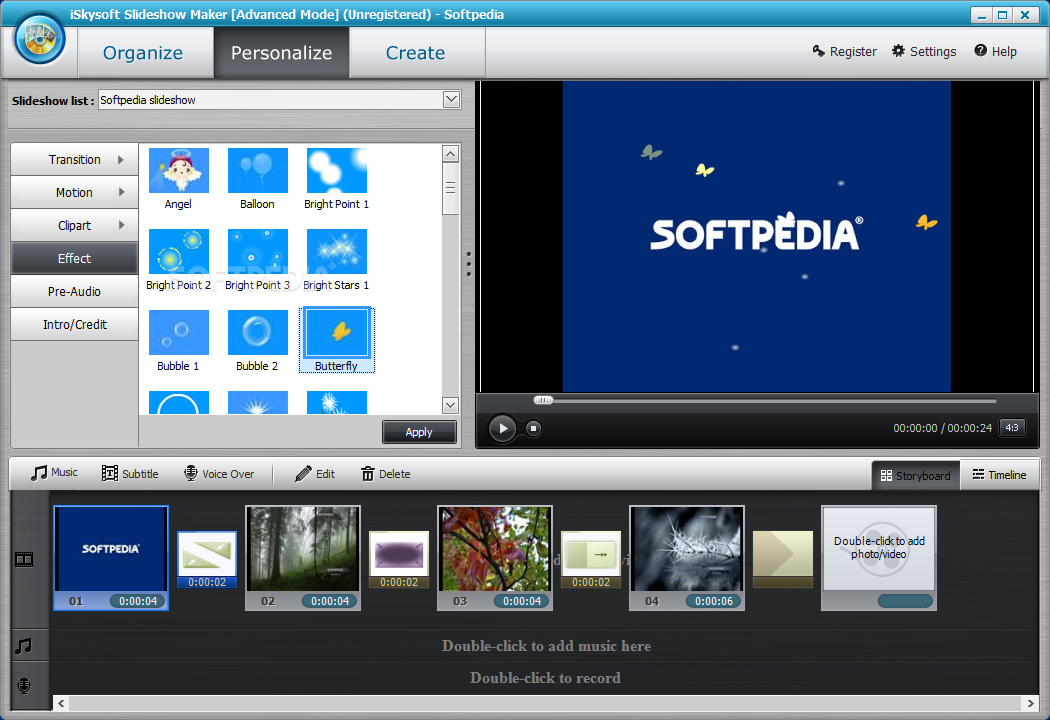Open the Slideshow list dropdown
The height and width of the screenshot is (720, 1050).
point(451,100)
